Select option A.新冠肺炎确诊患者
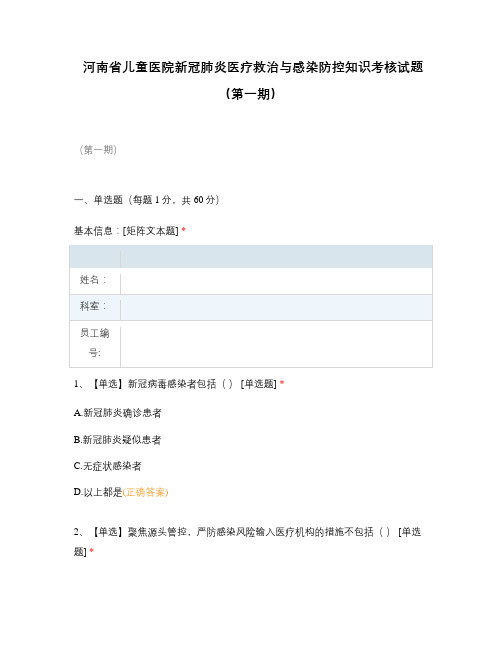This screenshot has height=649, width=502. [x=118, y=413]
